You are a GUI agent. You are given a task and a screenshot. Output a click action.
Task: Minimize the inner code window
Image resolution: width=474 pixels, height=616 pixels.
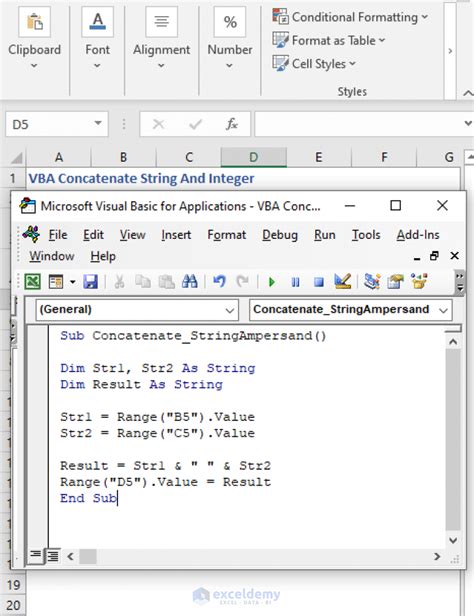(x=417, y=257)
